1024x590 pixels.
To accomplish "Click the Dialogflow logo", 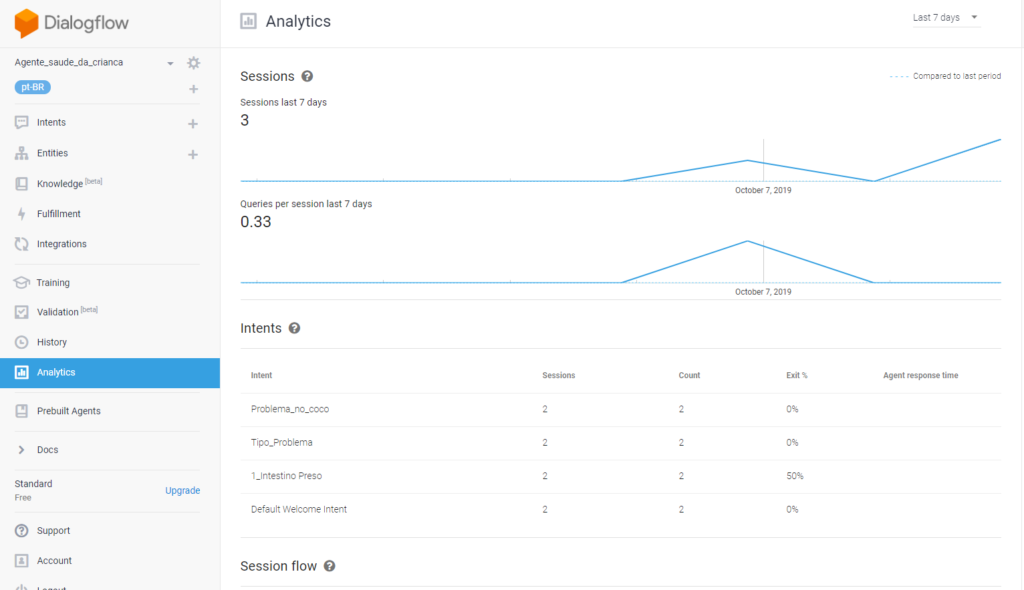I will point(72,22).
